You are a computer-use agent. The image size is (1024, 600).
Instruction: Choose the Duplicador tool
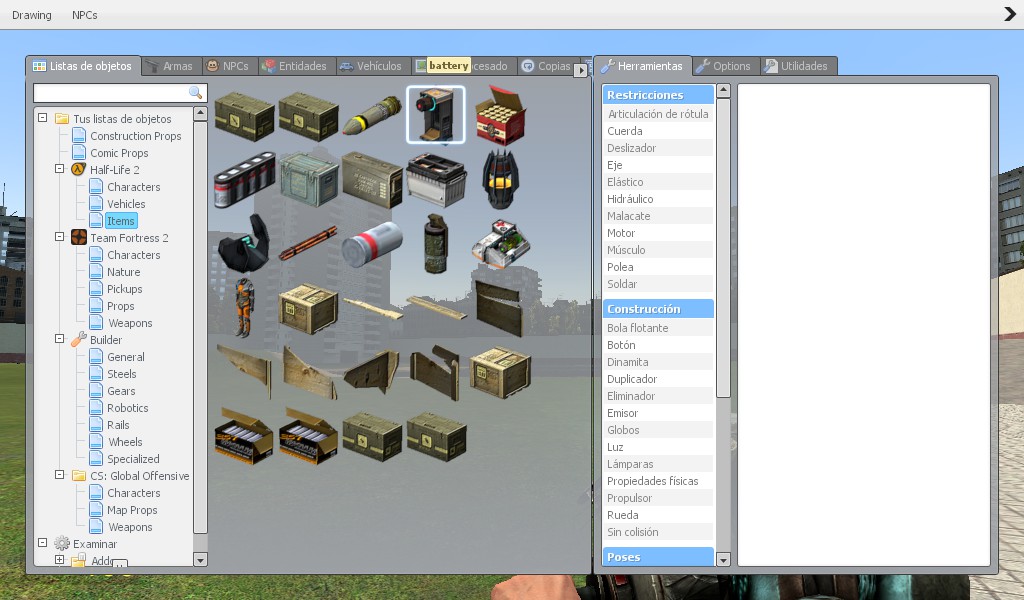[x=658, y=379]
